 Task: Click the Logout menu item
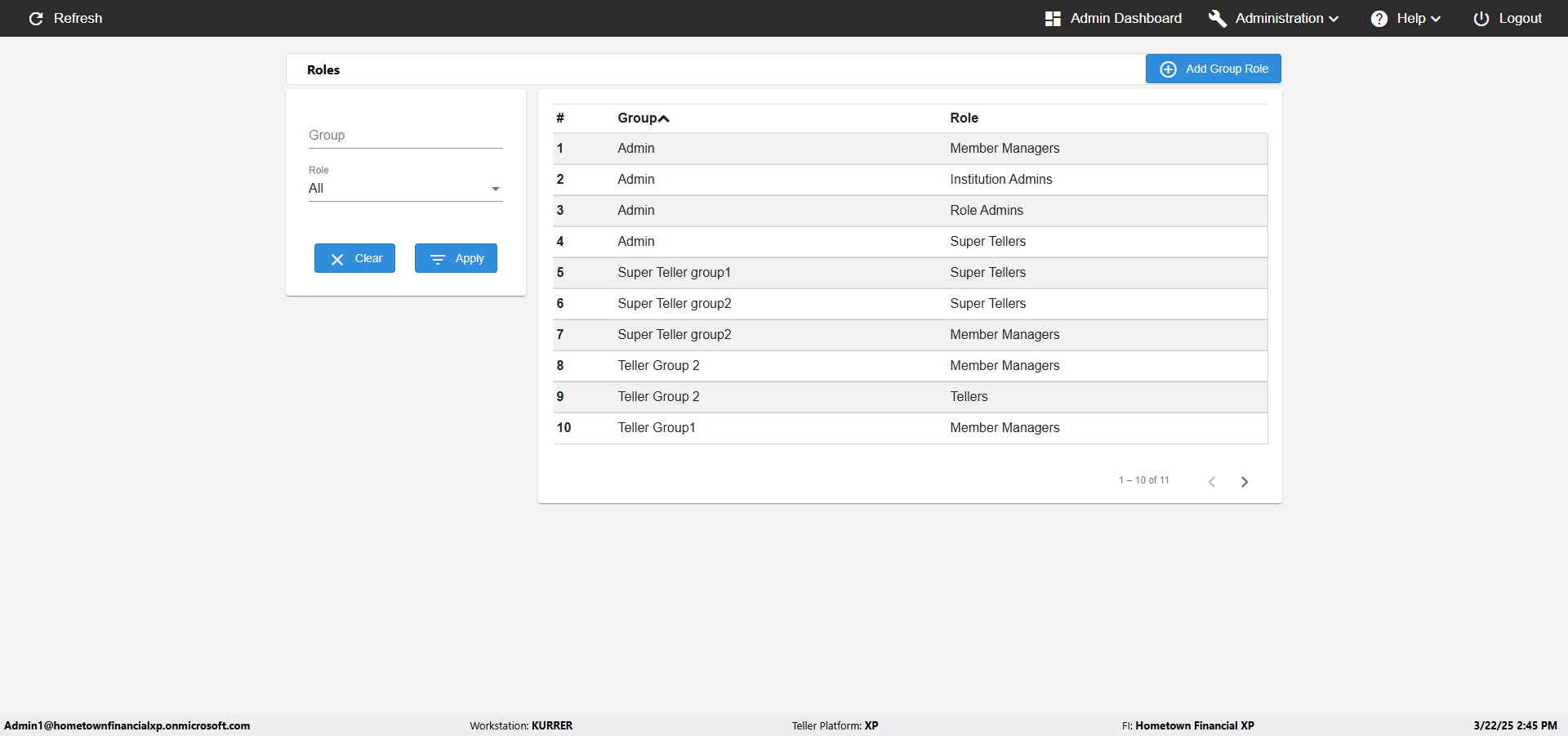(1508, 18)
